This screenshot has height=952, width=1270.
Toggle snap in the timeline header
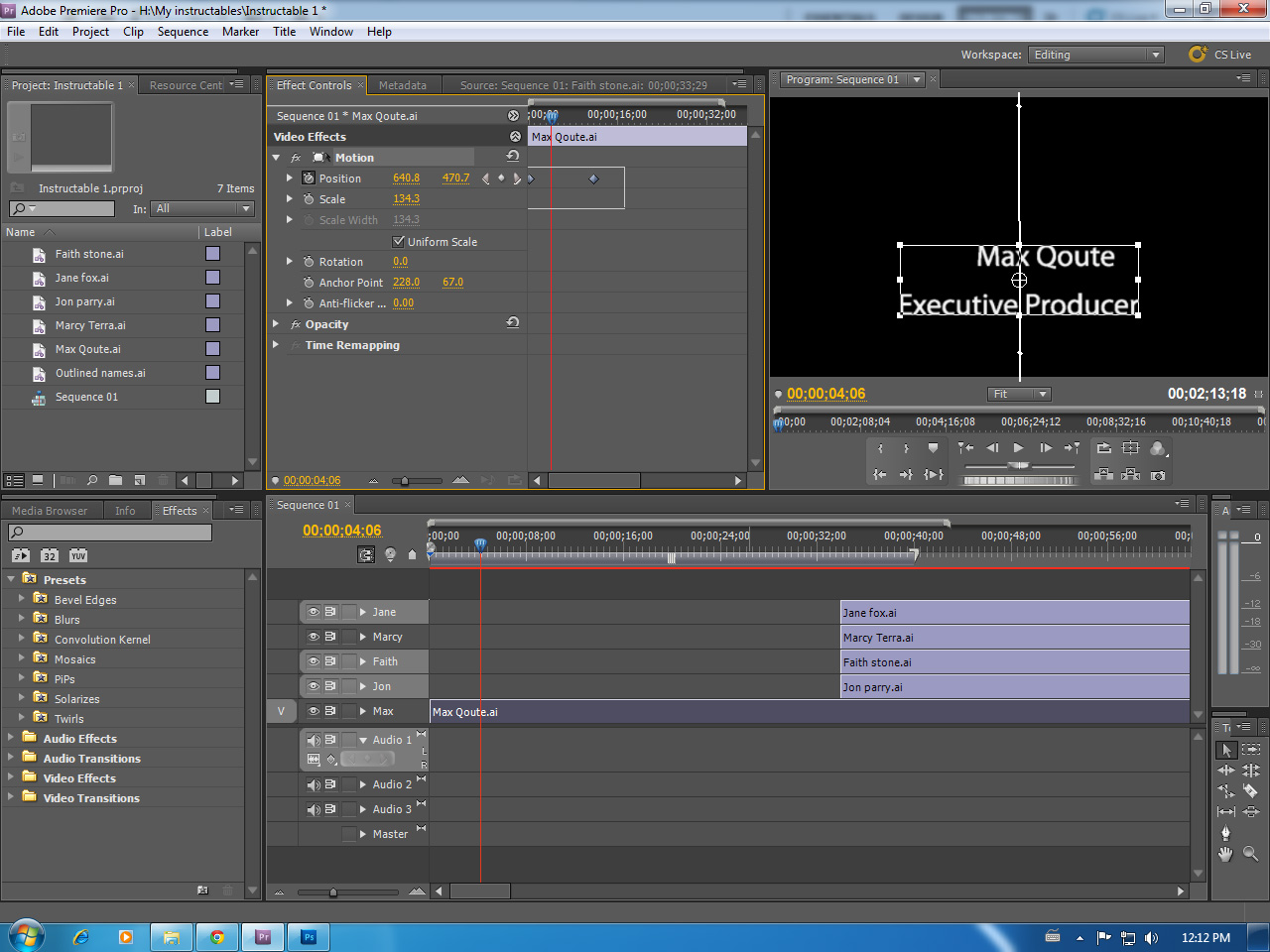coord(368,554)
